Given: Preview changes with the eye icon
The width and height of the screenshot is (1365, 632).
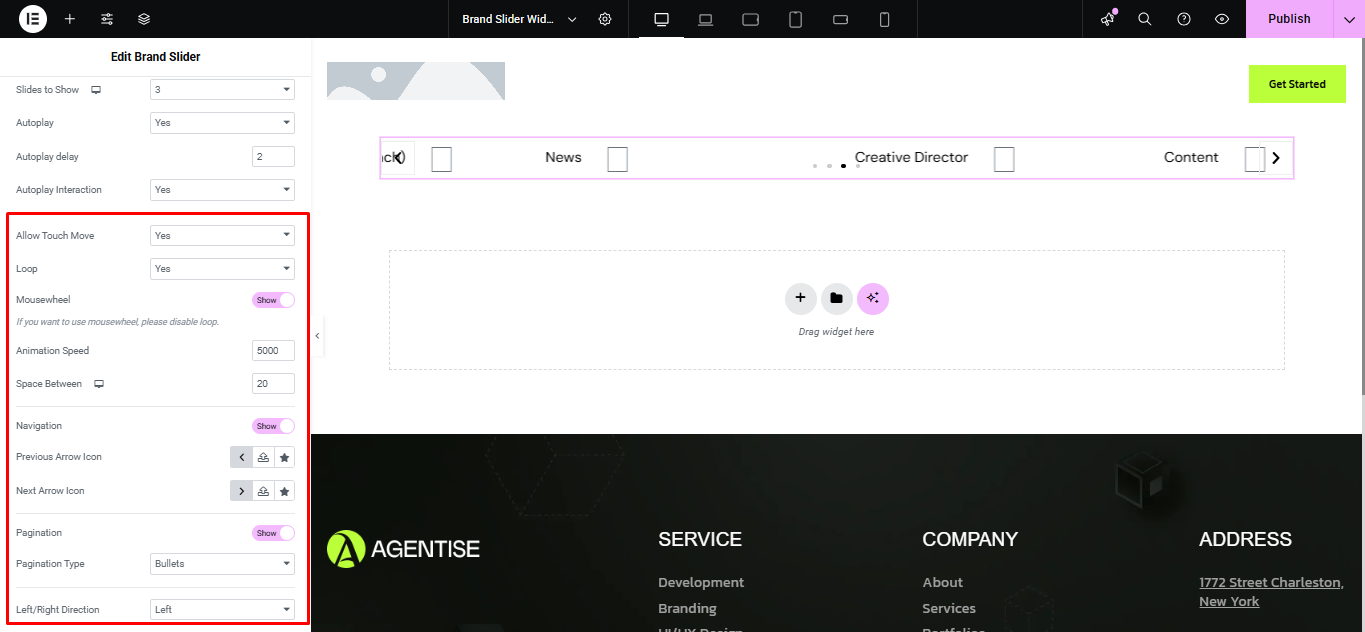Looking at the screenshot, I should (1222, 19).
